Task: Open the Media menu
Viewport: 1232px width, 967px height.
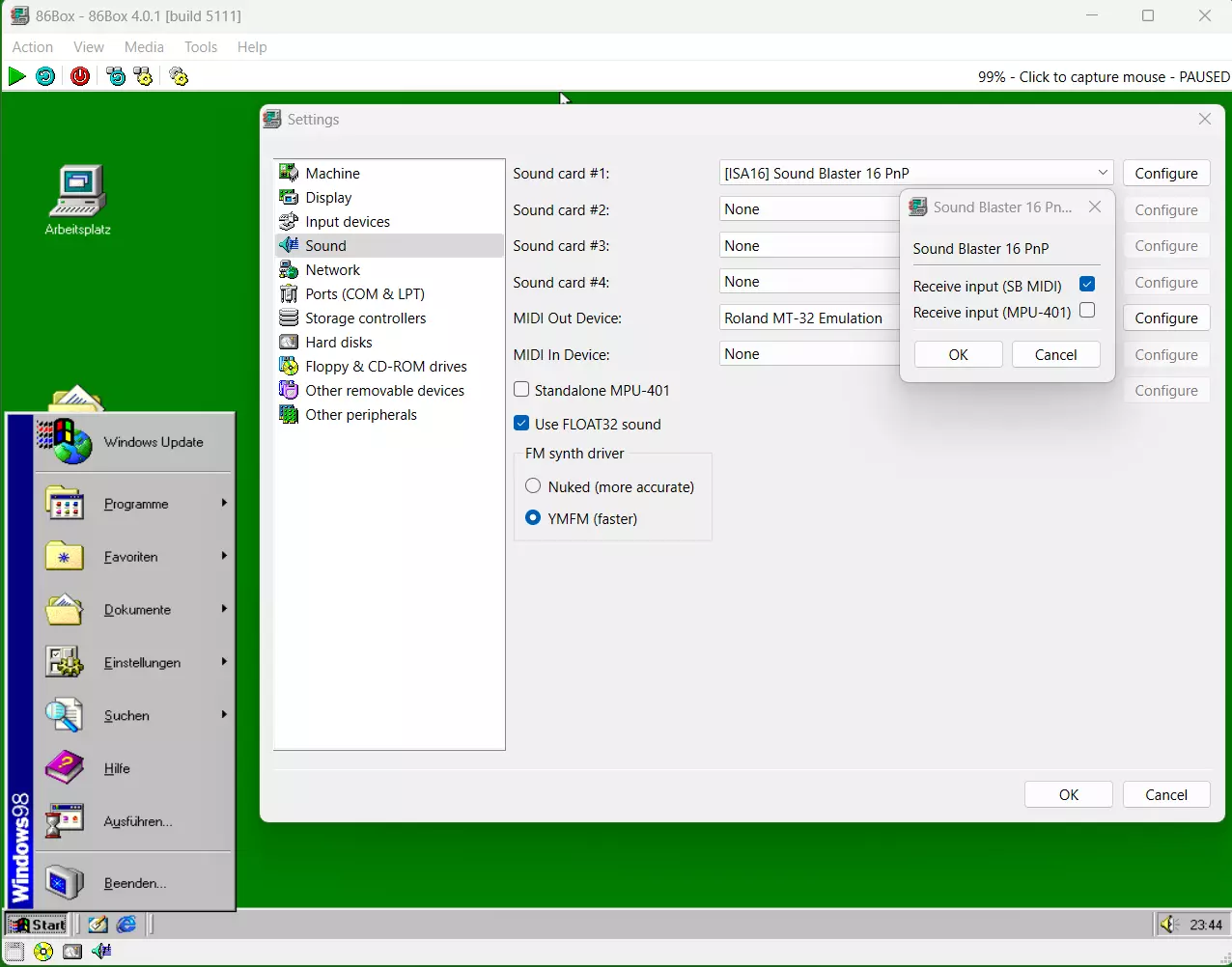Action: [x=144, y=47]
